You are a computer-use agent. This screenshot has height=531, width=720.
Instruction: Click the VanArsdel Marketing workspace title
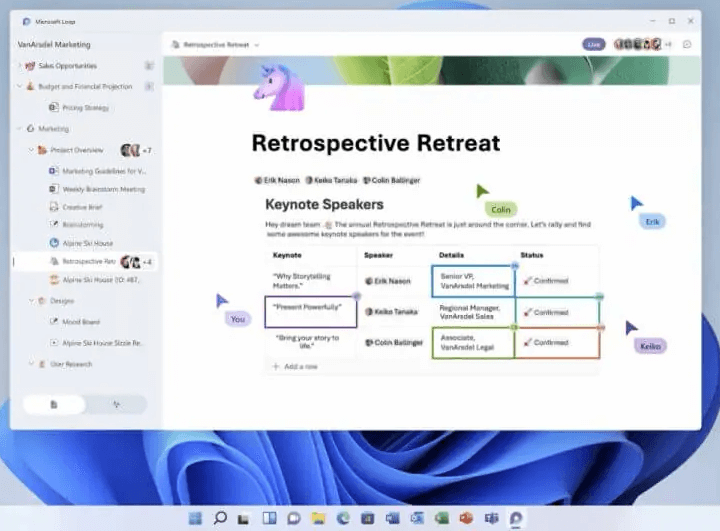pos(54,45)
